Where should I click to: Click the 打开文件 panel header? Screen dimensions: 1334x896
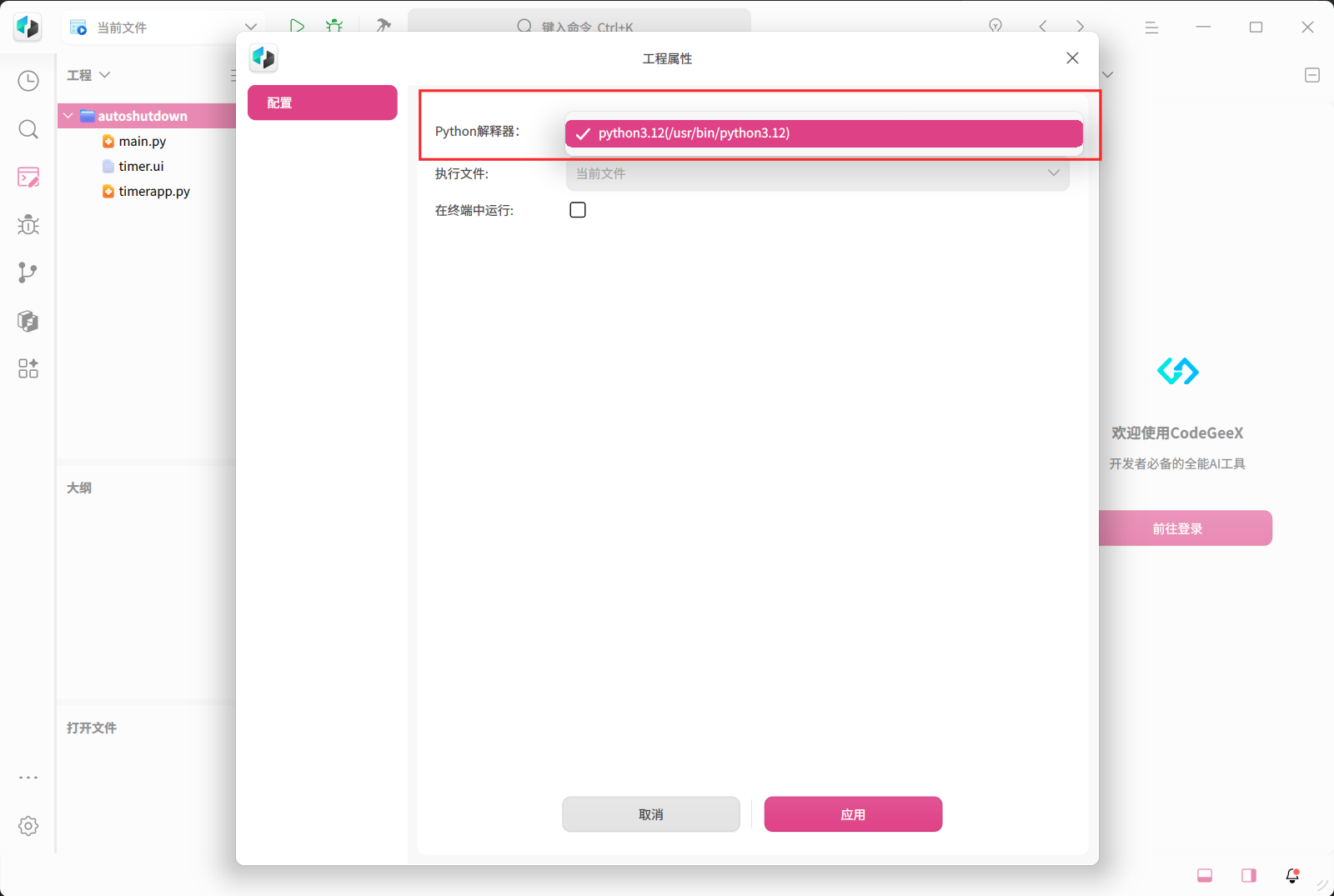[92, 728]
